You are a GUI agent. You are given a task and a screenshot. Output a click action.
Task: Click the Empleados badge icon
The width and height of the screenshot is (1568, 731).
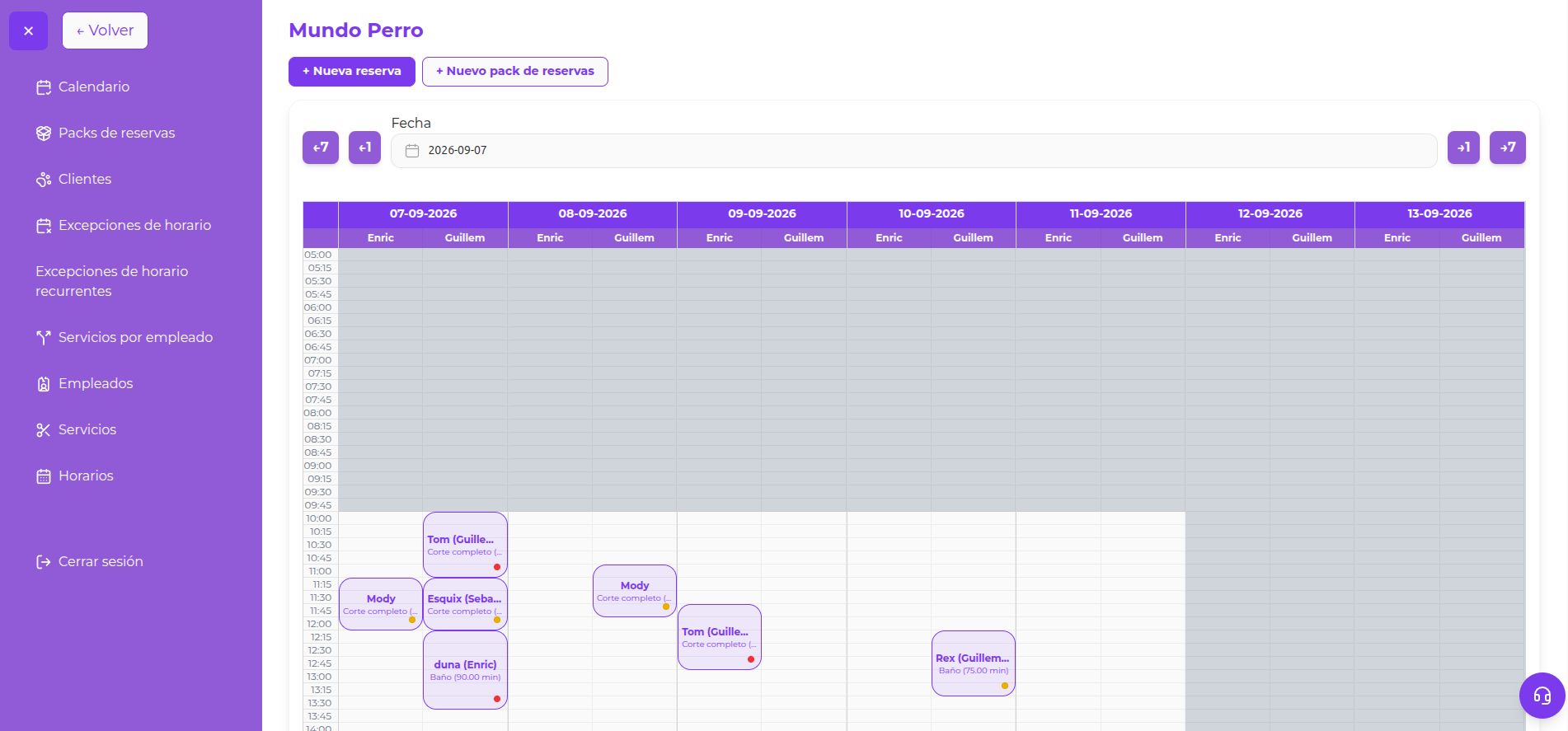pyautogui.click(x=44, y=384)
